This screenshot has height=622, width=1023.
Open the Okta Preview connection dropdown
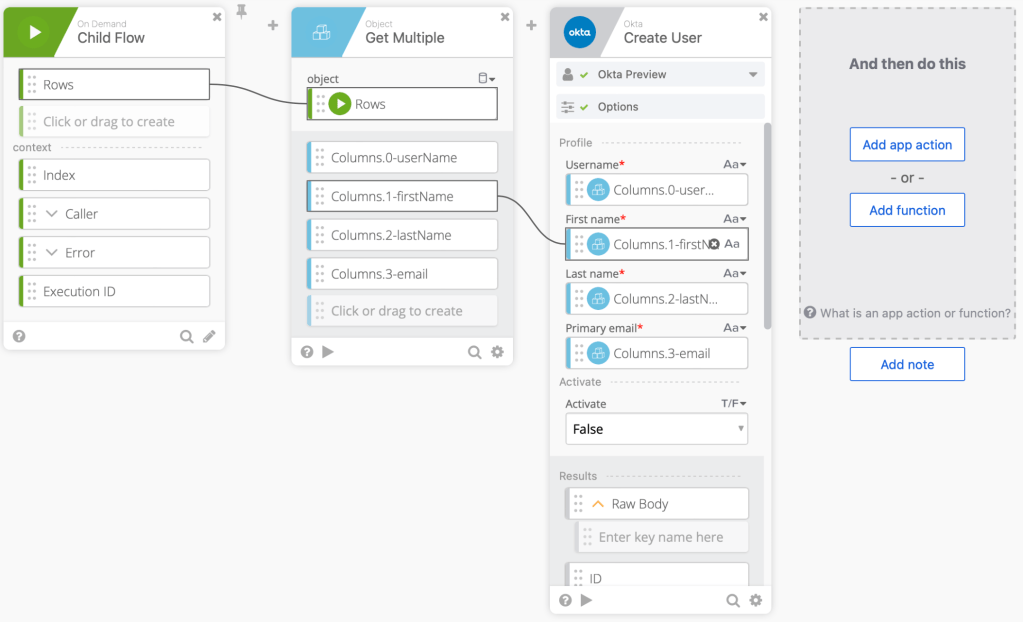pyautogui.click(x=752, y=75)
